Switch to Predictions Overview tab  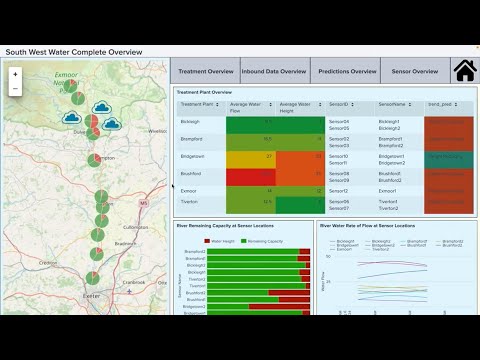(347, 71)
